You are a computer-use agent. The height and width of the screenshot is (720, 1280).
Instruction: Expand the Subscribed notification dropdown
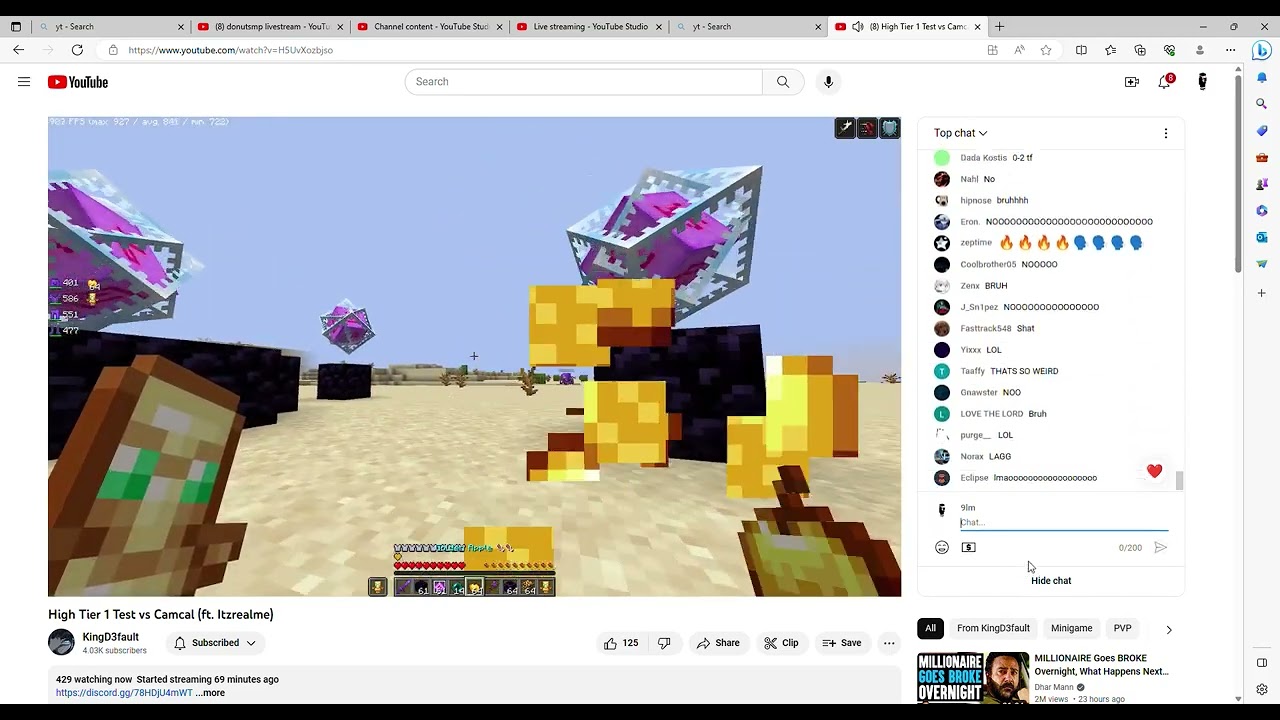pos(215,643)
